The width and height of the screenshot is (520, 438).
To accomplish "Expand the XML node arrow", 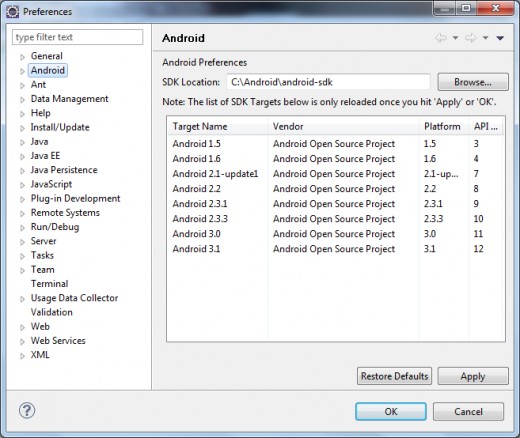I will point(22,356).
